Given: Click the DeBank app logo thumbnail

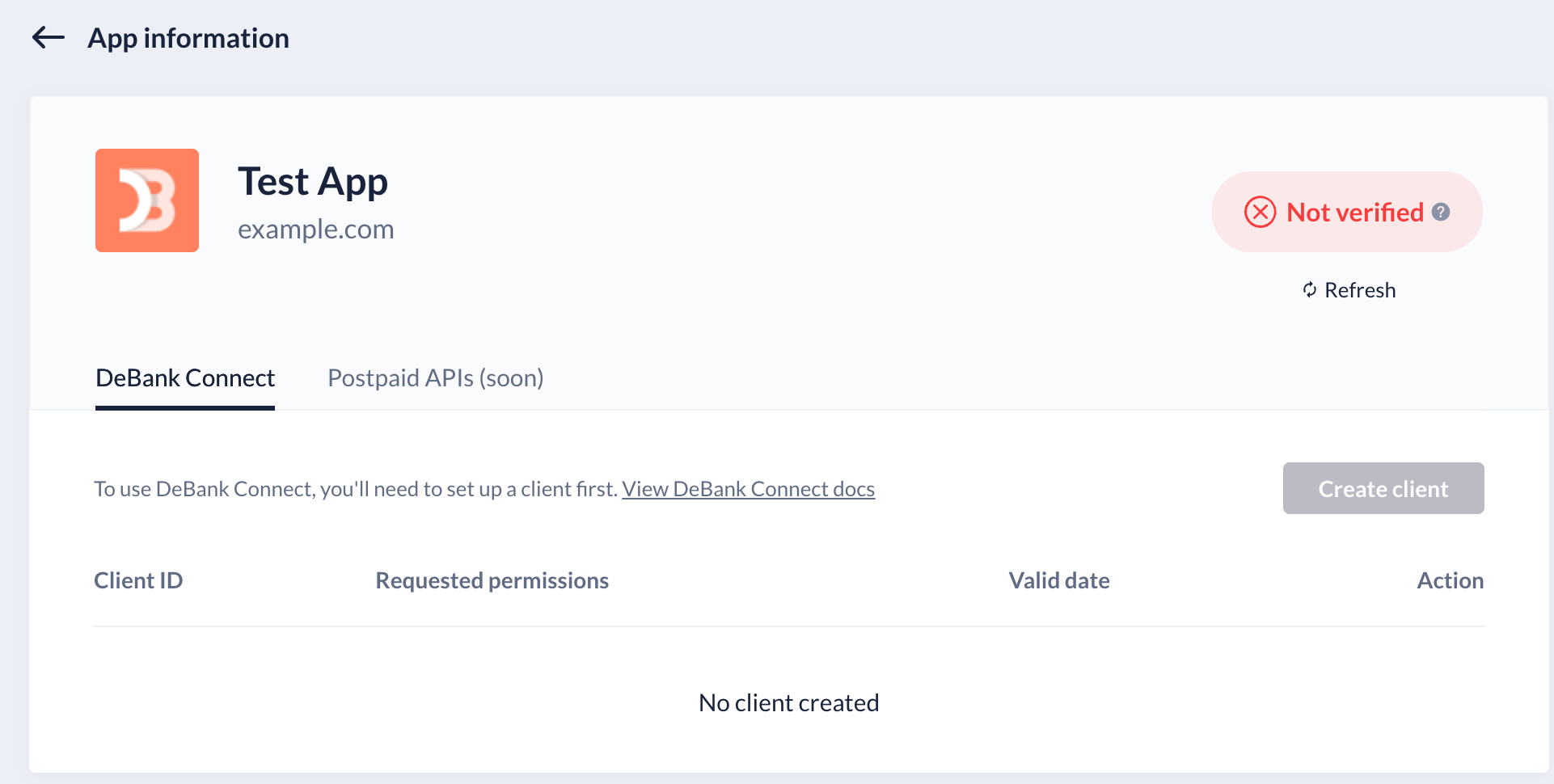Looking at the screenshot, I should pos(147,200).
